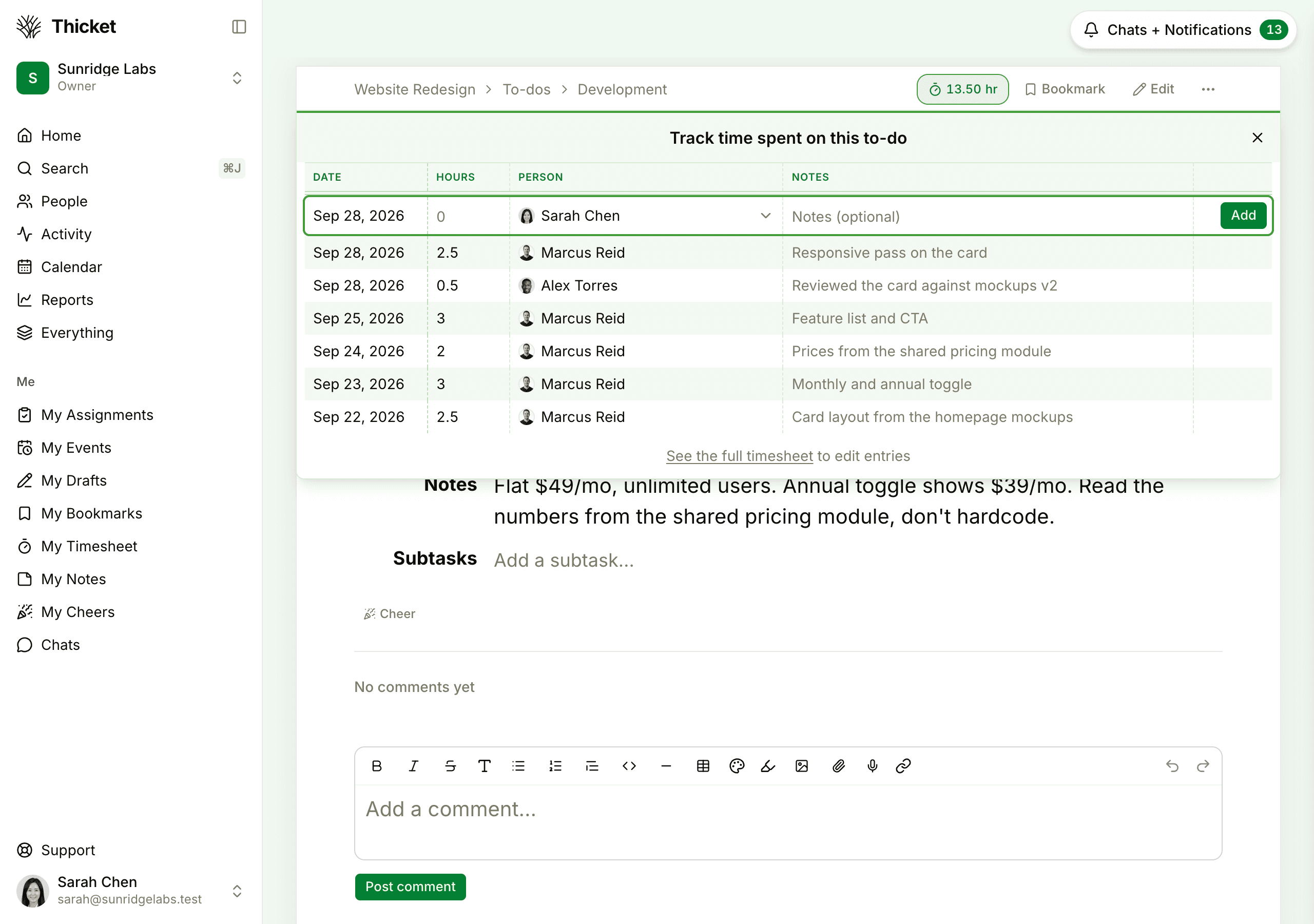Viewport: 1314px width, 924px height.
Task: Attach a file with paperclip icon
Action: click(x=838, y=766)
